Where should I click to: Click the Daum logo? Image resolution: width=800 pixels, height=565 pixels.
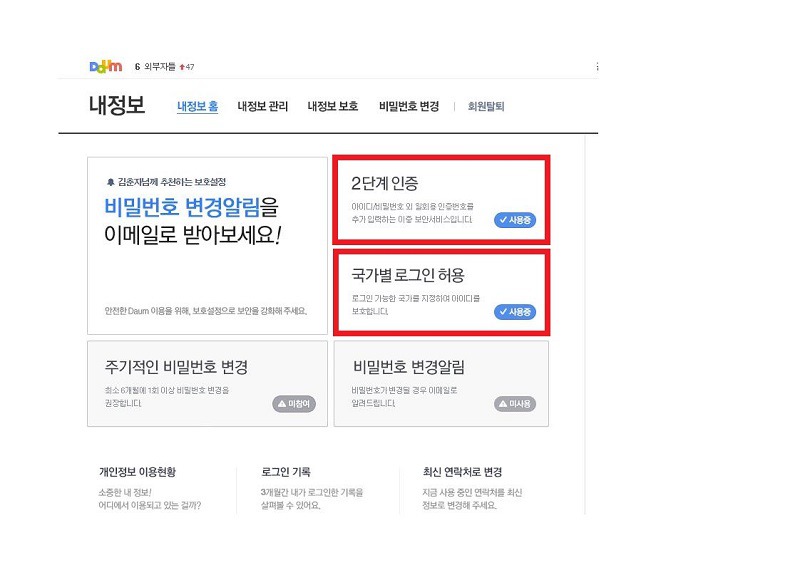pyautogui.click(x=106, y=66)
